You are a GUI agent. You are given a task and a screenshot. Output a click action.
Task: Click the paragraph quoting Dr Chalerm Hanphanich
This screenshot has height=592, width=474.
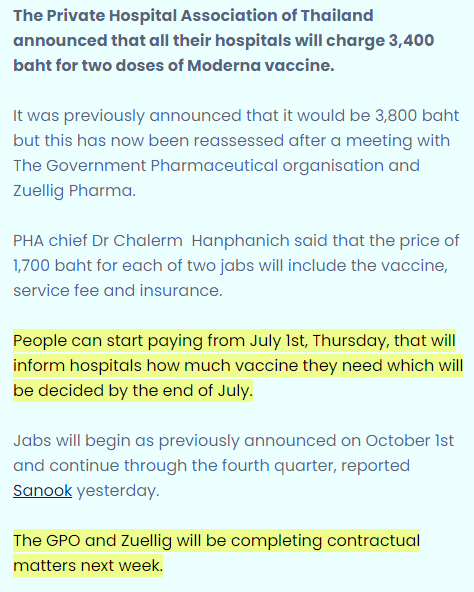[x=236, y=265]
